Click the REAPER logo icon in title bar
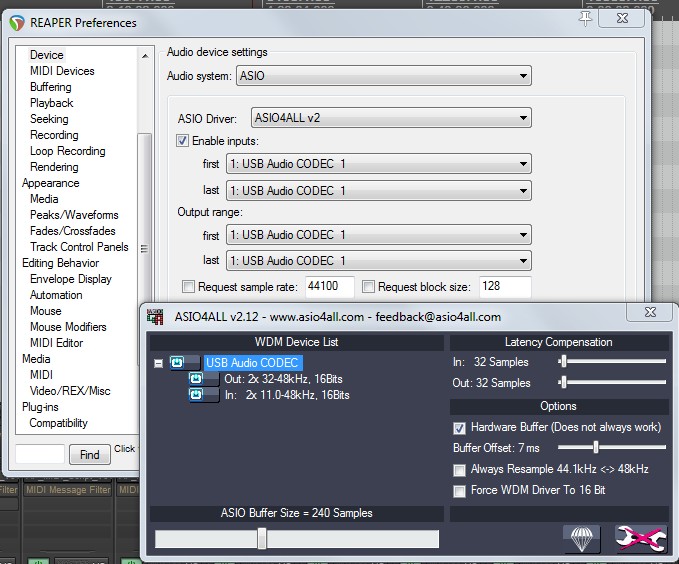This screenshot has width=679, height=564. pyautogui.click(x=16, y=23)
